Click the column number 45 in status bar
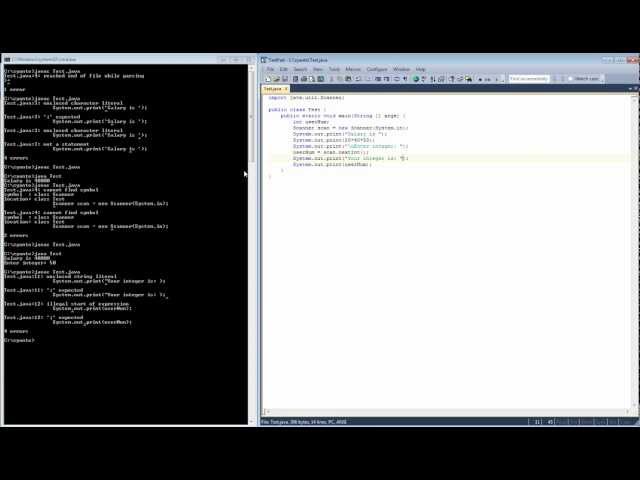Viewport: 640px width, 480px height. 550,422
